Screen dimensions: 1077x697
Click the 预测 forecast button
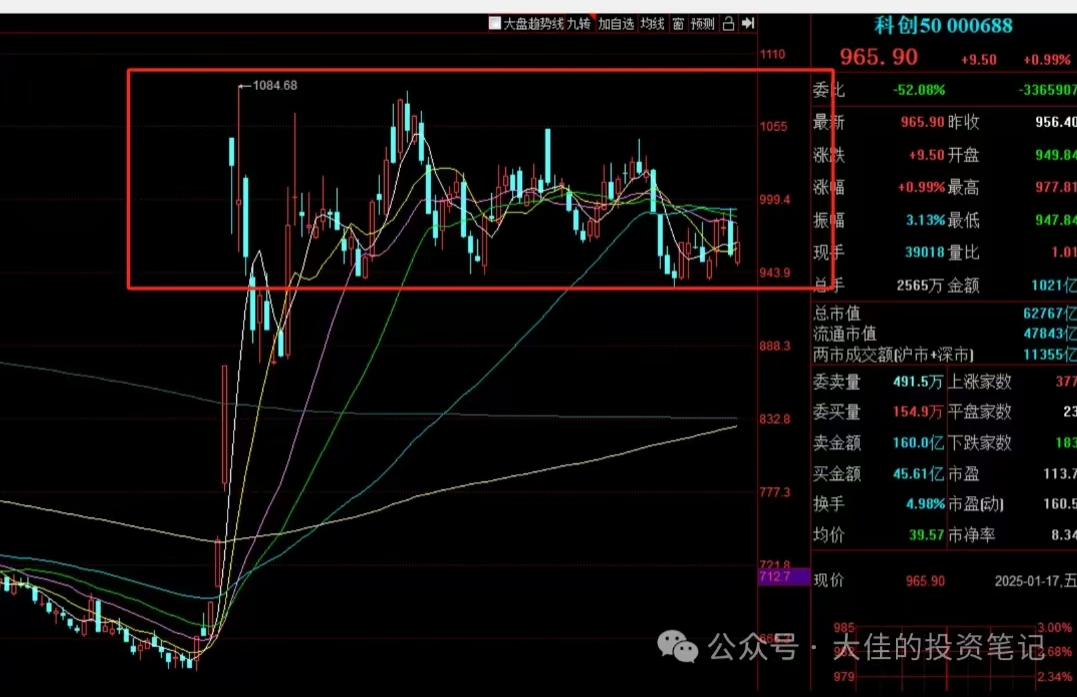click(x=703, y=23)
